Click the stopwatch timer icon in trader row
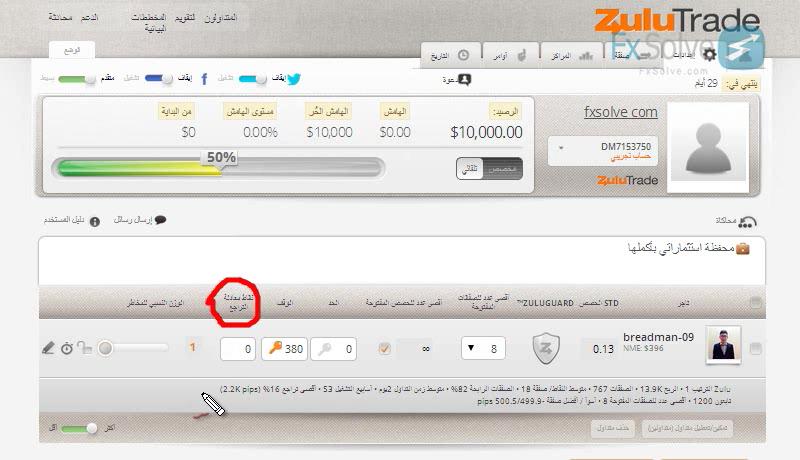Screen dimensions: 800x460 tap(67, 348)
